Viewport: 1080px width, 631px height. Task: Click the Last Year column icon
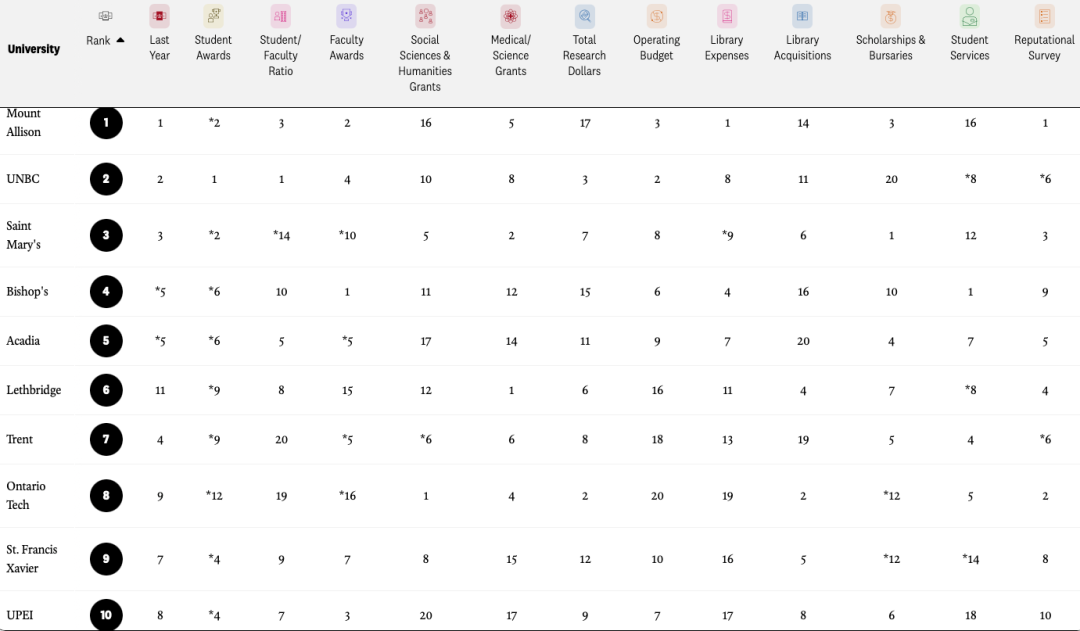coord(159,16)
